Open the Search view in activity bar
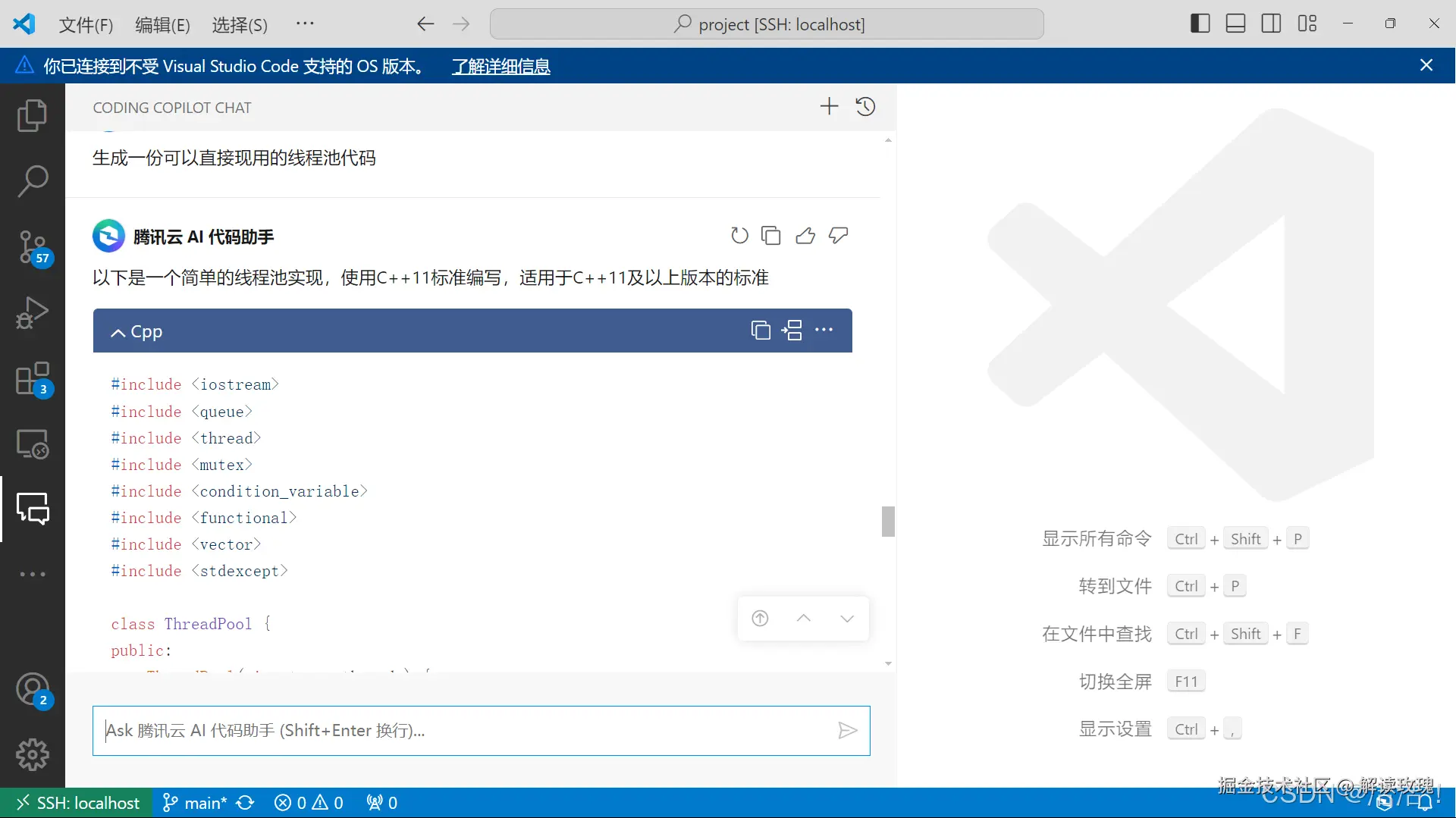 pyautogui.click(x=32, y=180)
